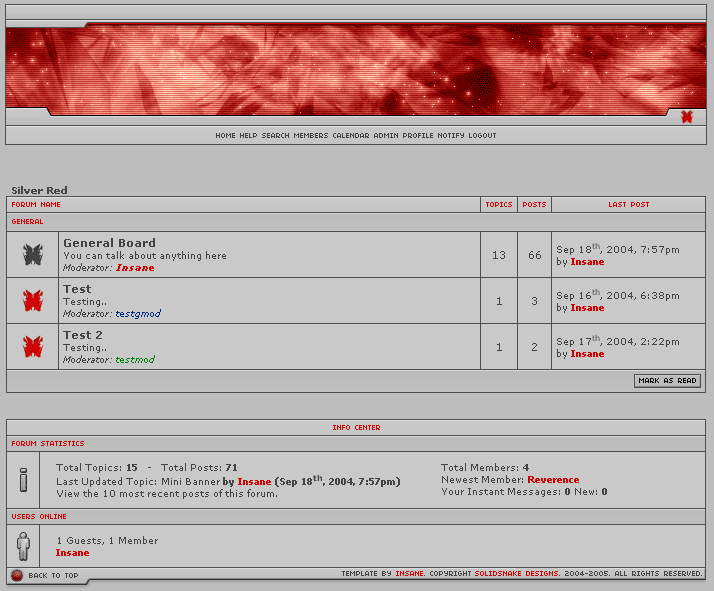Click the Logout link
This screenshot has height=591, width=714.
point(482,136)
